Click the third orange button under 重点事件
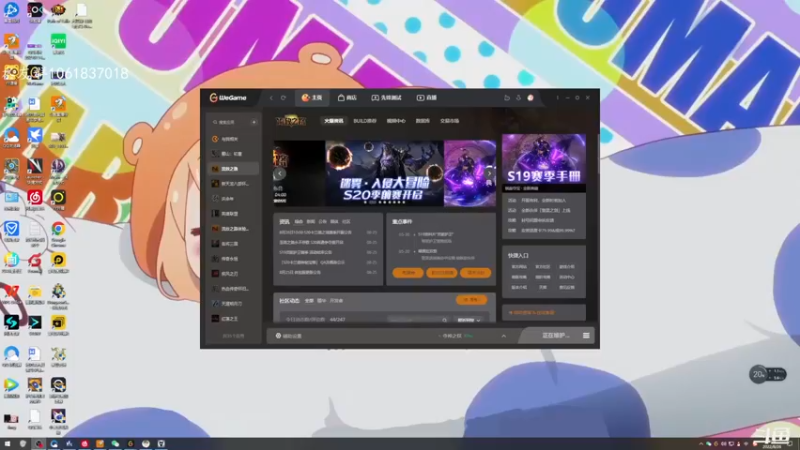This screenshot has width=800, height=450. (476, 273)
